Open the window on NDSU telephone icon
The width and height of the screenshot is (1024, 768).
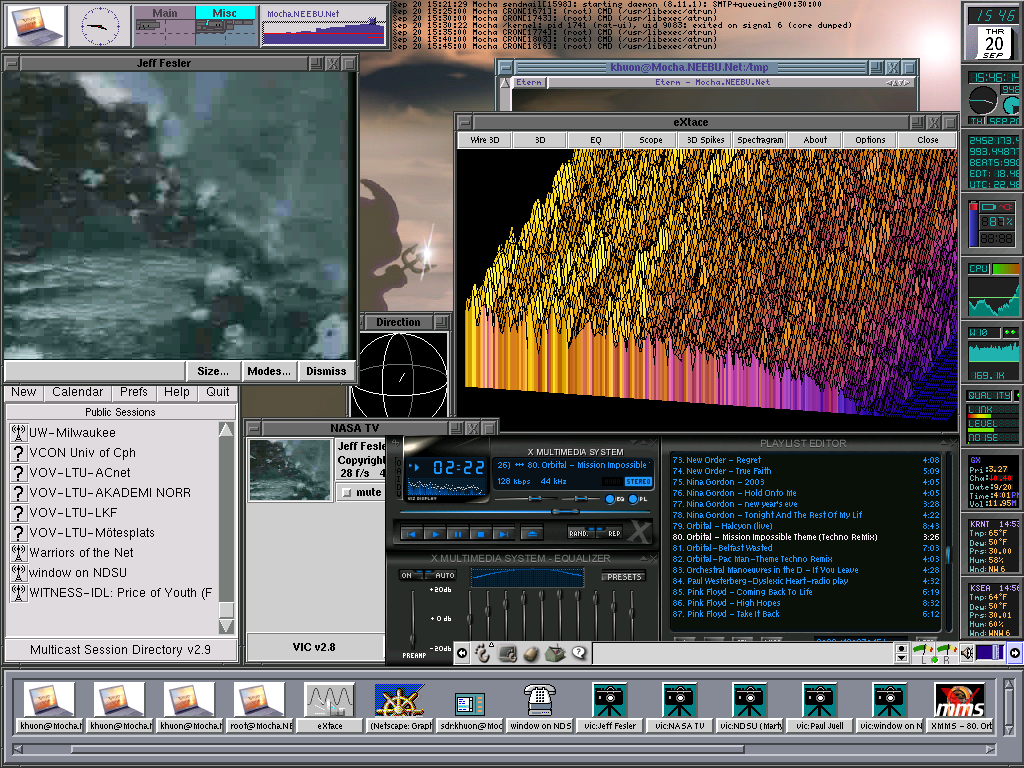coord(540,707)
